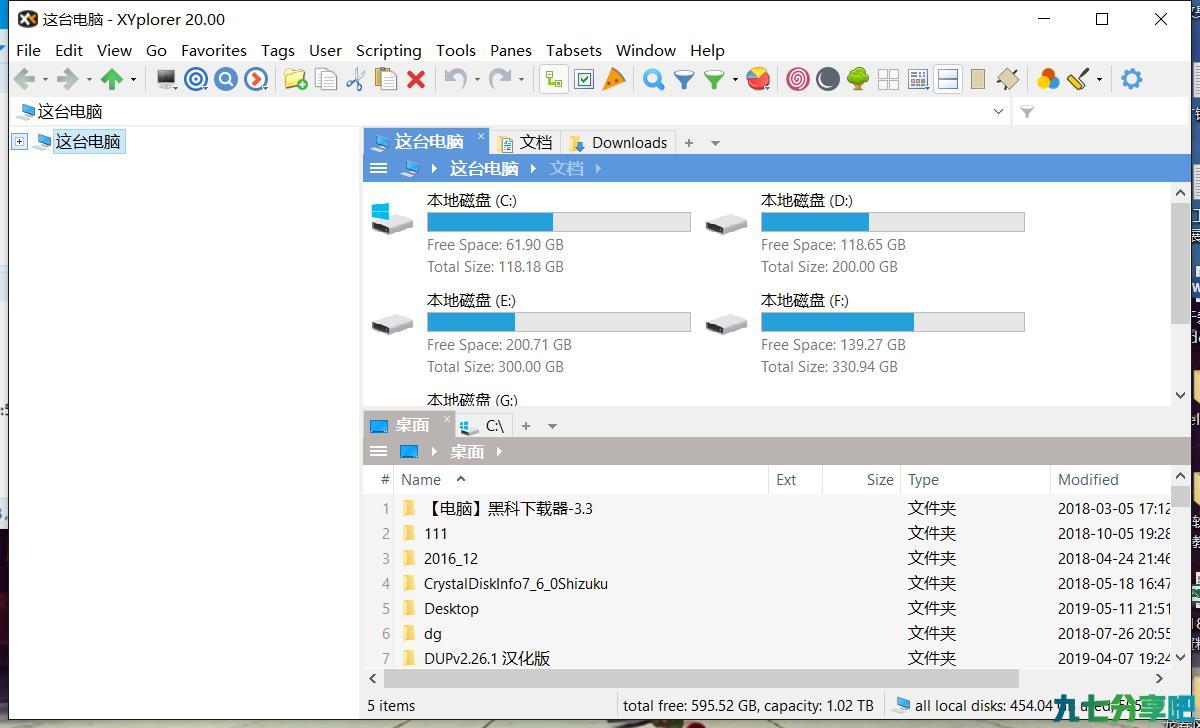Viewport: 1200px width, 728px height.
Task: Toggle the checkbox selection toolbar button
Action: tap(584, 79)
